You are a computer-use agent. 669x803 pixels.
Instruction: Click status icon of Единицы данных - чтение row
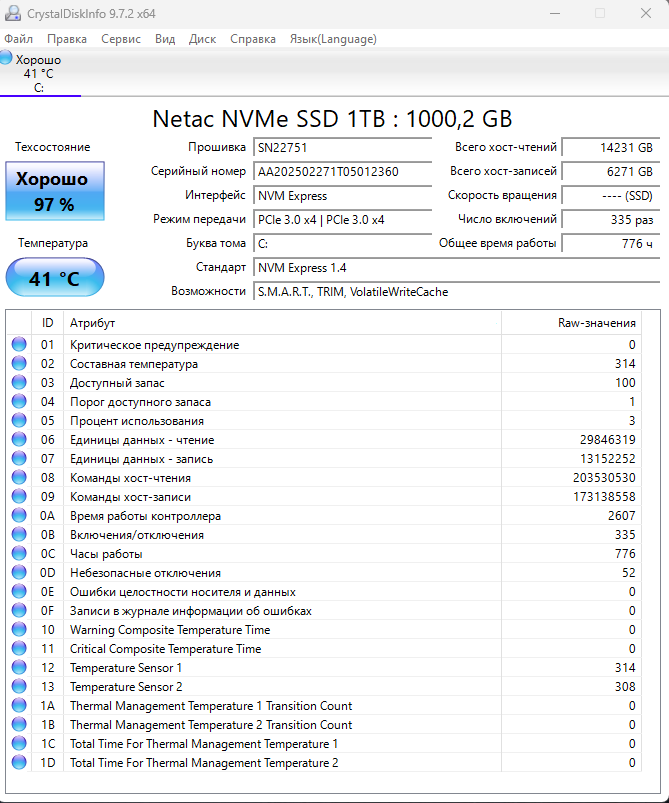pos(19,439)
